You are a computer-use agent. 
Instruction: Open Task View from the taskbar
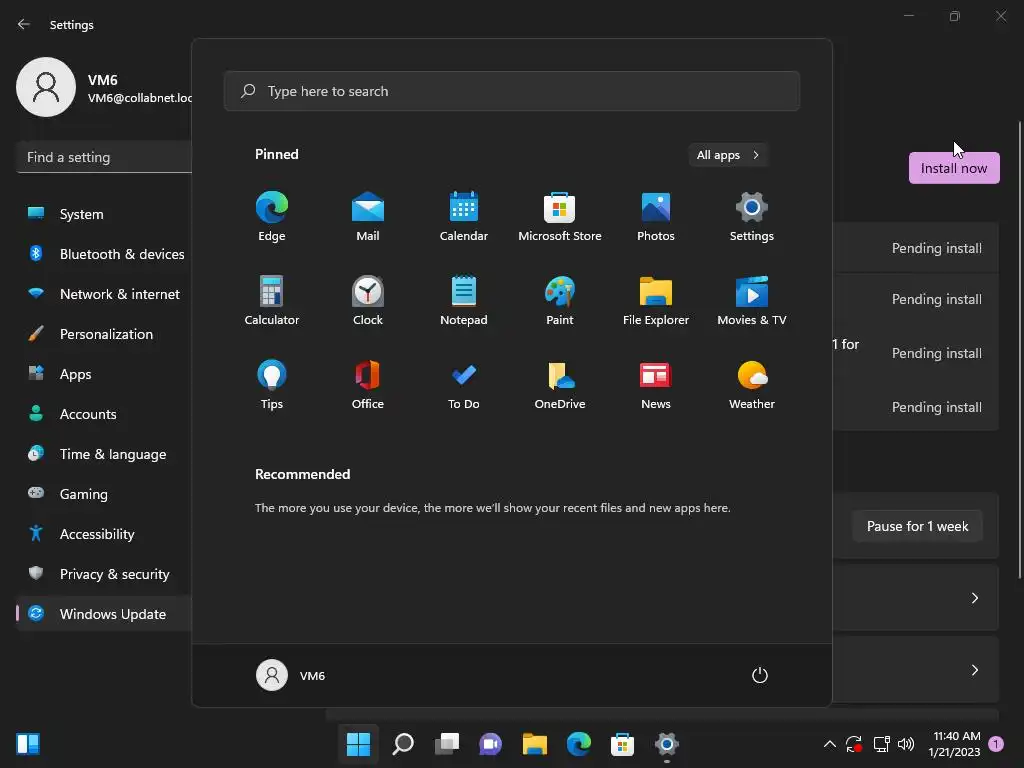pos(447,744)
